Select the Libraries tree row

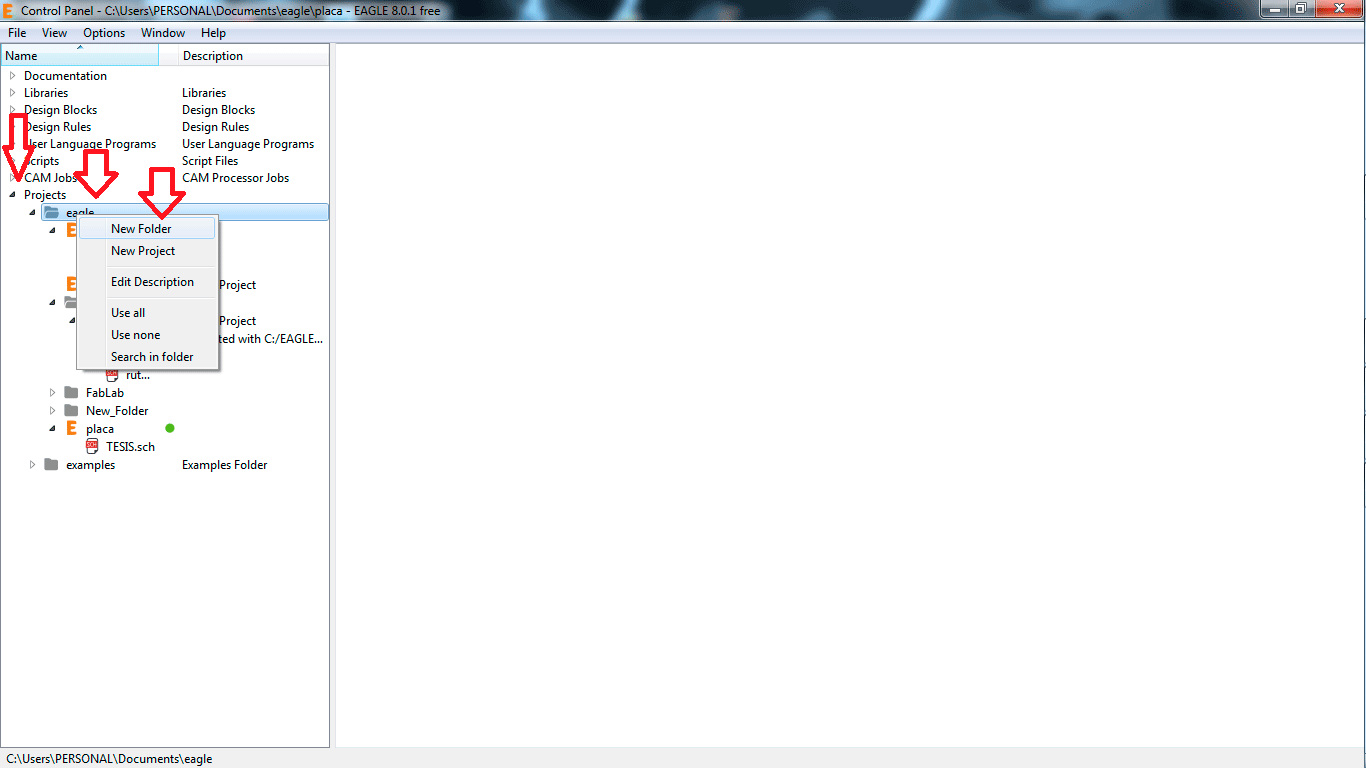click(x=46, y=93)
